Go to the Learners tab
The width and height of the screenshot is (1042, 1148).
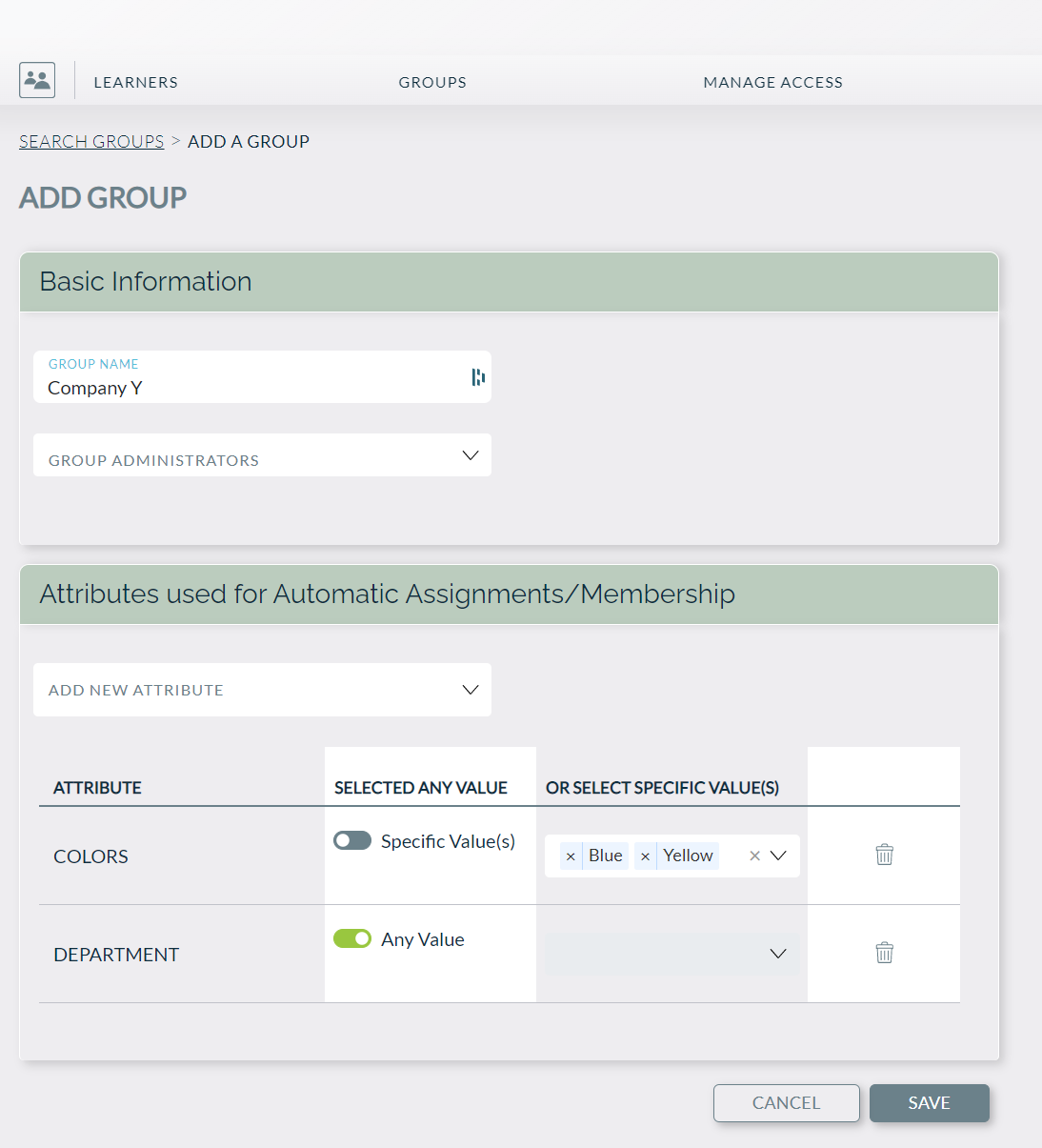[135, 82]
